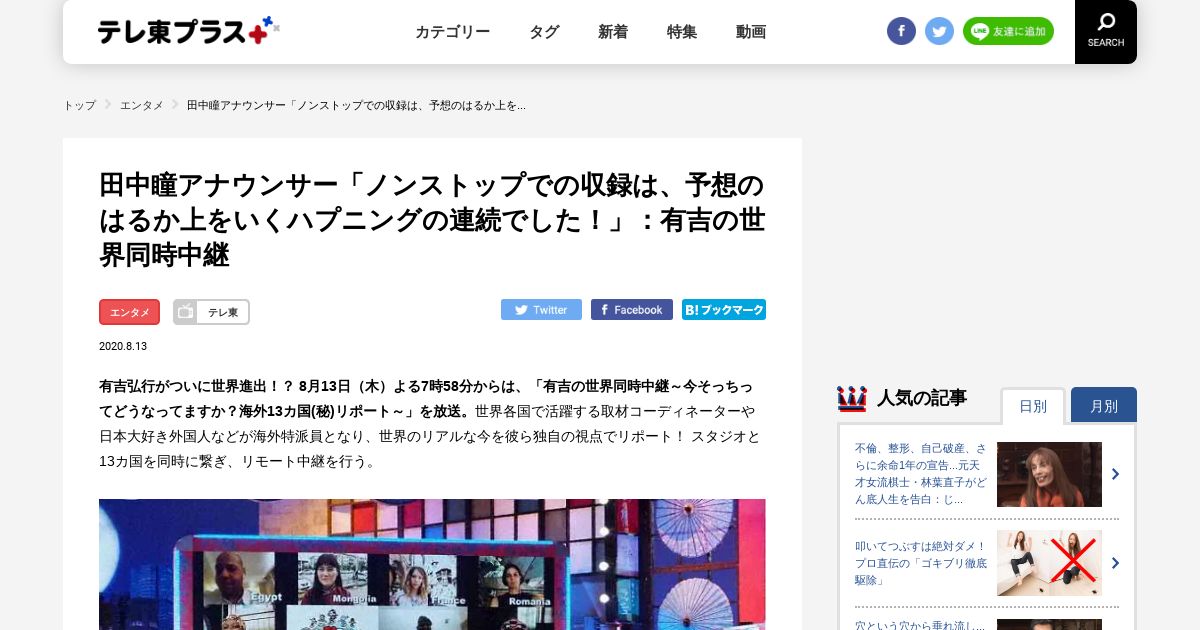Go to 特集 section
The width and height of the screenshot is (1200, 630).
(x=682, y=32)
